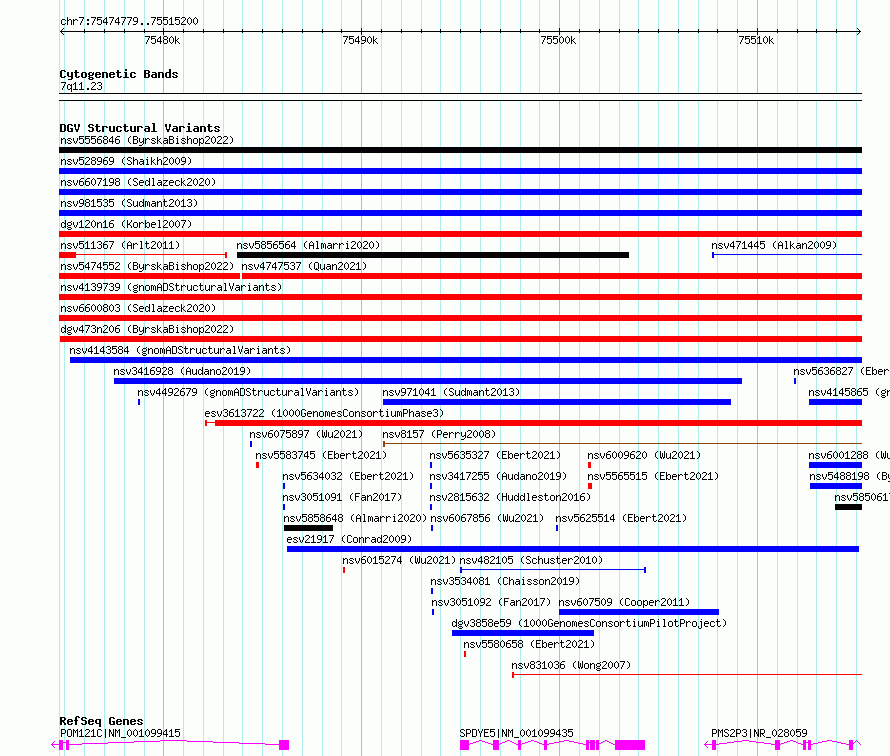Click the black bar of nsv5856564 (Almarri2020)
This screenshot has height=756, width=890.
pos(433,255)
